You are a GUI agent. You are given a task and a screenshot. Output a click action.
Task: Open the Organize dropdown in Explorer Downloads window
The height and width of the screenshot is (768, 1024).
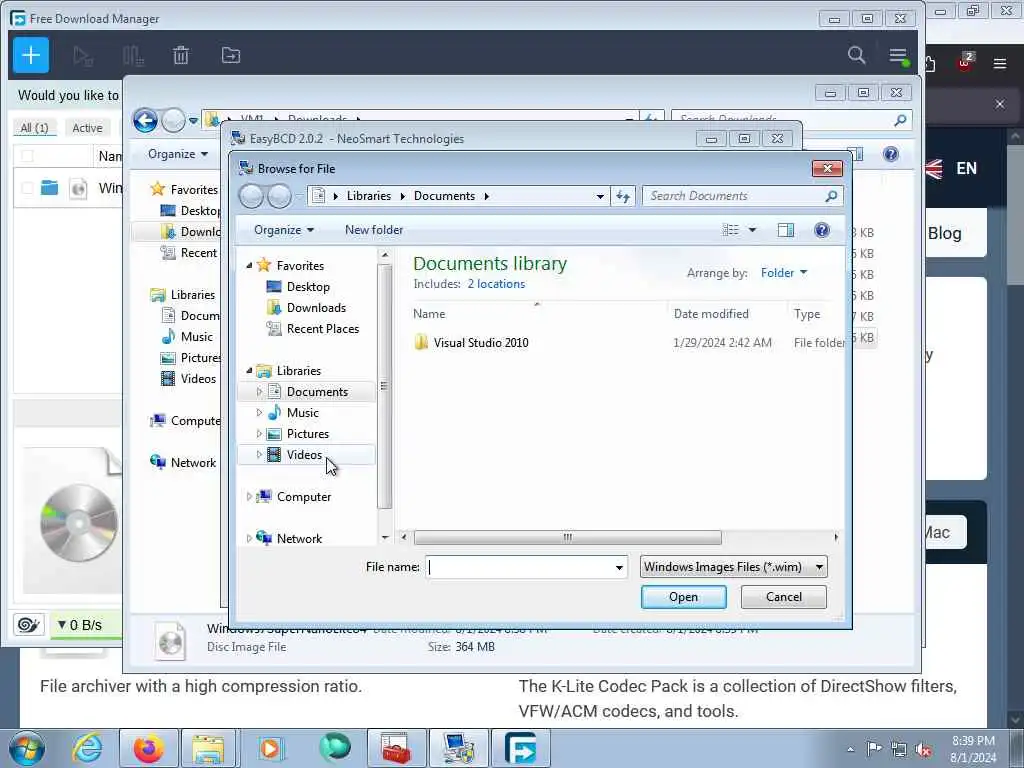point(177,154)
